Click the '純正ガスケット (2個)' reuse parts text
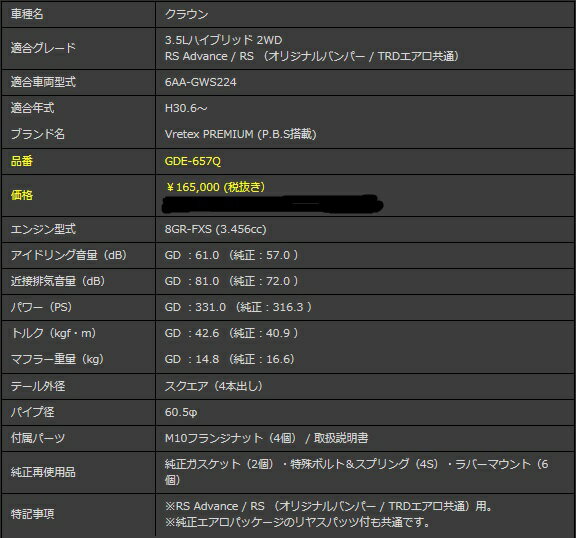This screenshot has height=538, width=576. click(x=220, y=464)
